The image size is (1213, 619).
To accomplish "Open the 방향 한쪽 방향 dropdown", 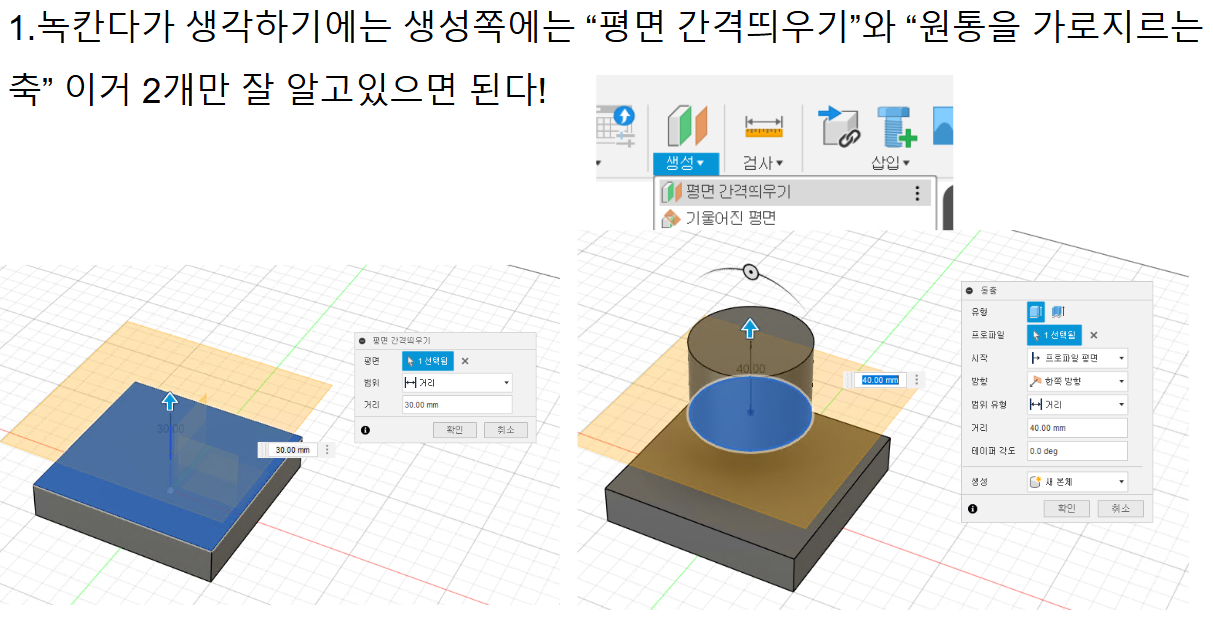I will pos(1078,381).
